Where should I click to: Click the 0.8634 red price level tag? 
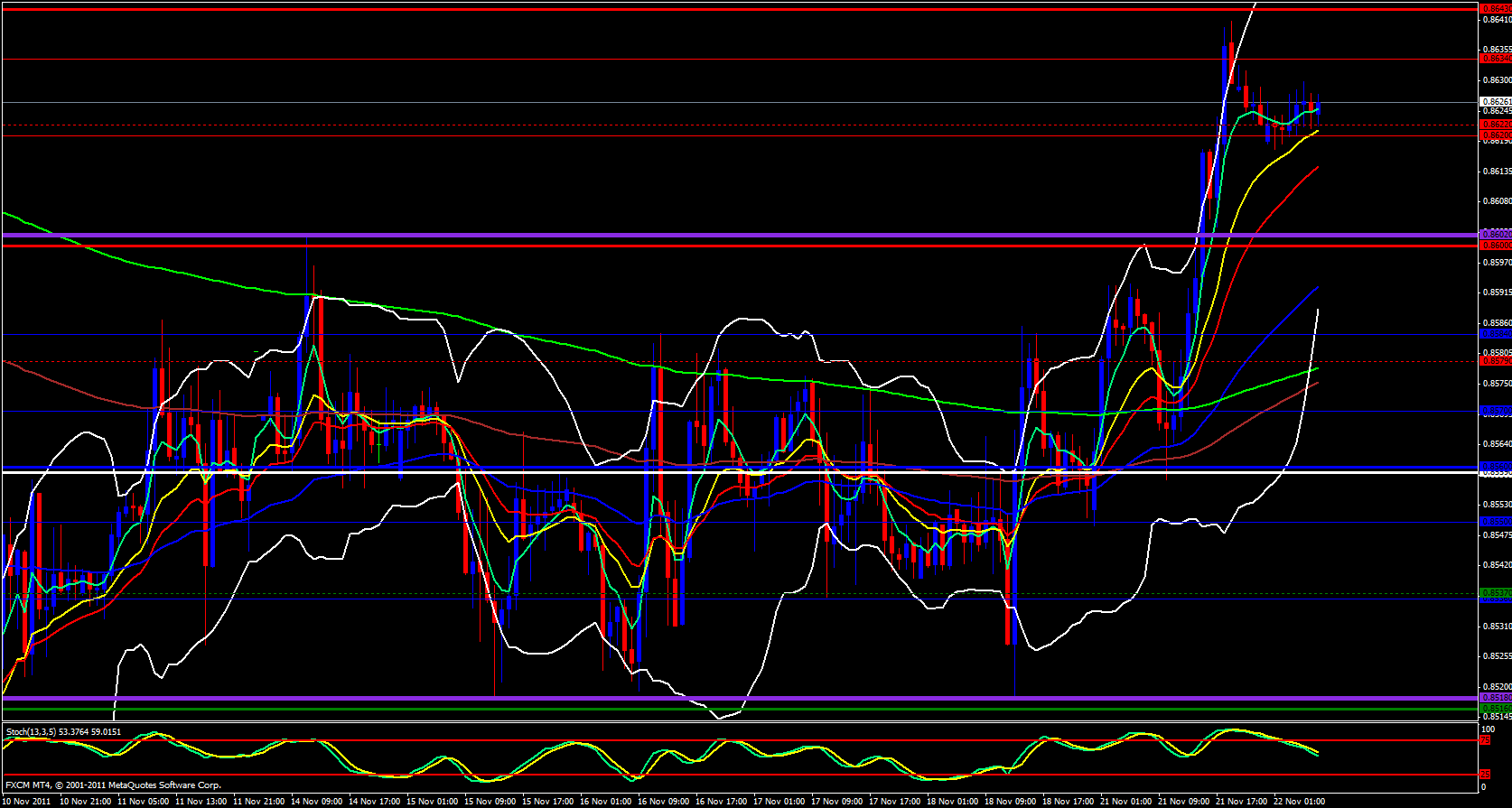[1495, 59]
